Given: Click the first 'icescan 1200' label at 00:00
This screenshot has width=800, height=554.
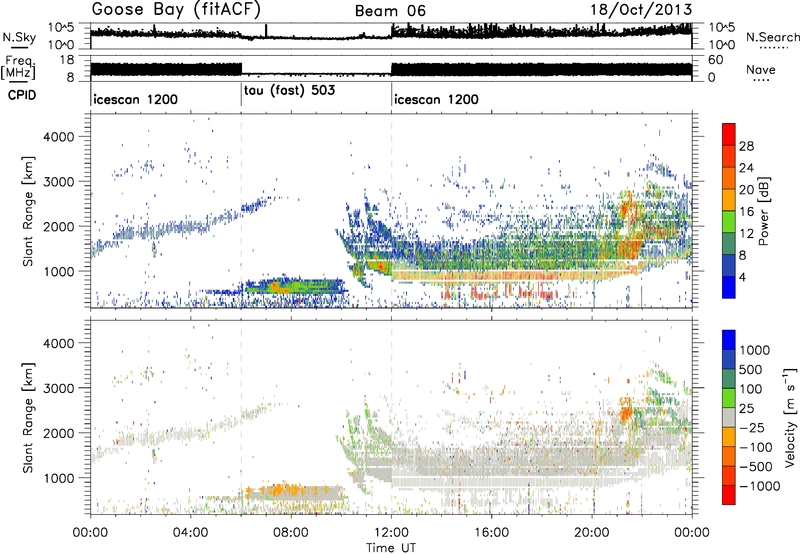Looking at the screenshot, I should coord(136,99).
